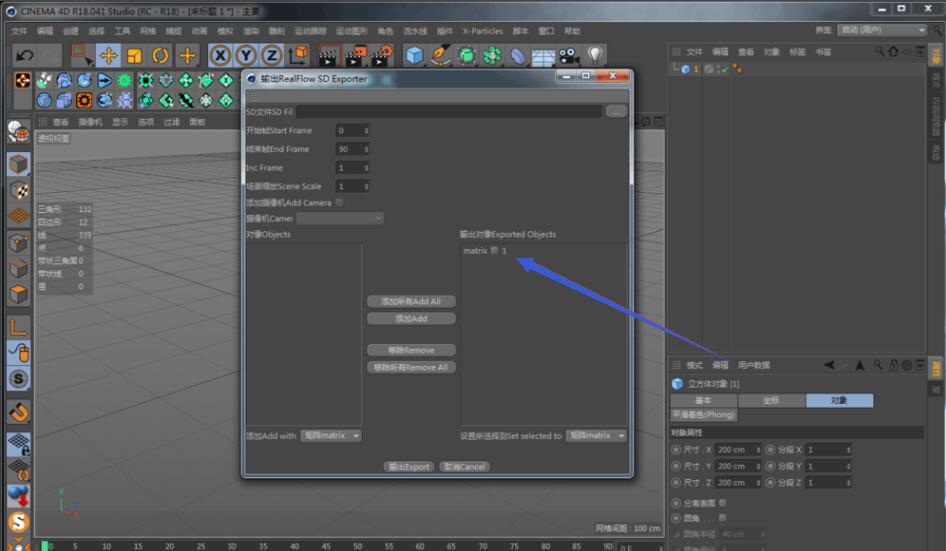
Task: Click the Render View clapperboard icon
Action: (328, 56)
